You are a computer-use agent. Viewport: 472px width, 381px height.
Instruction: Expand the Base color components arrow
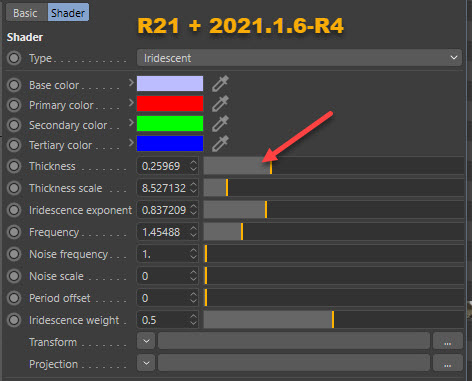(131, 83)
